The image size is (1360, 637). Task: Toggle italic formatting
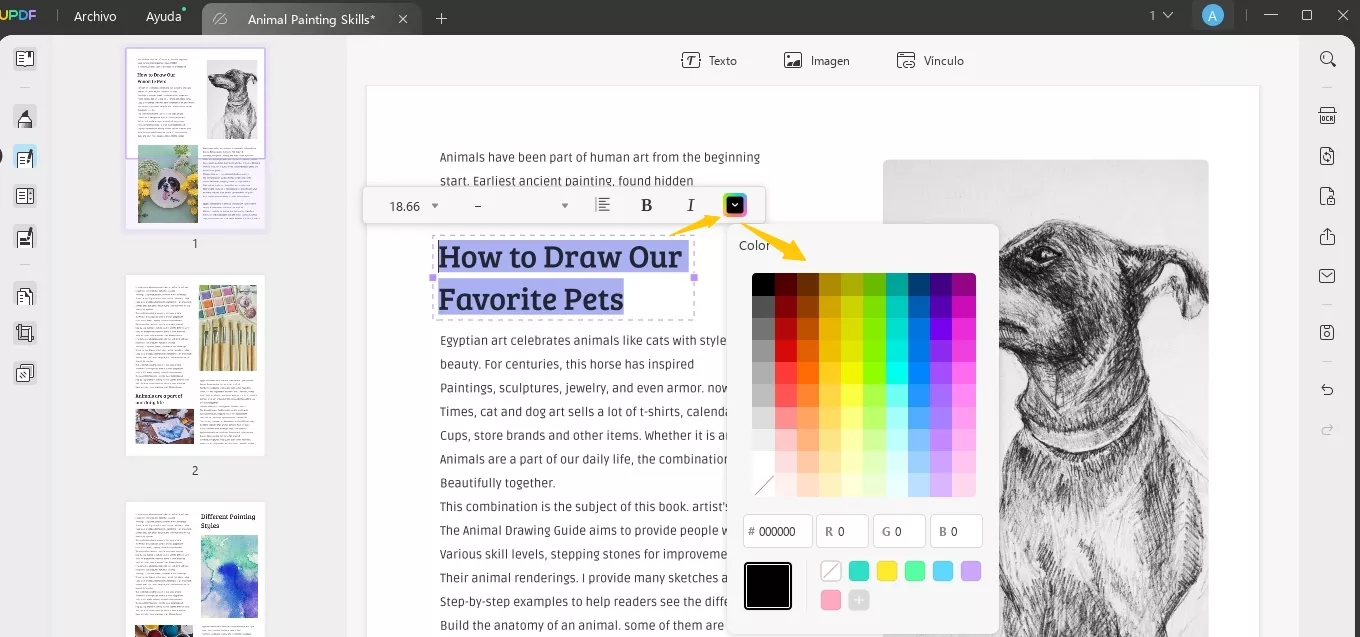[690, 205]
